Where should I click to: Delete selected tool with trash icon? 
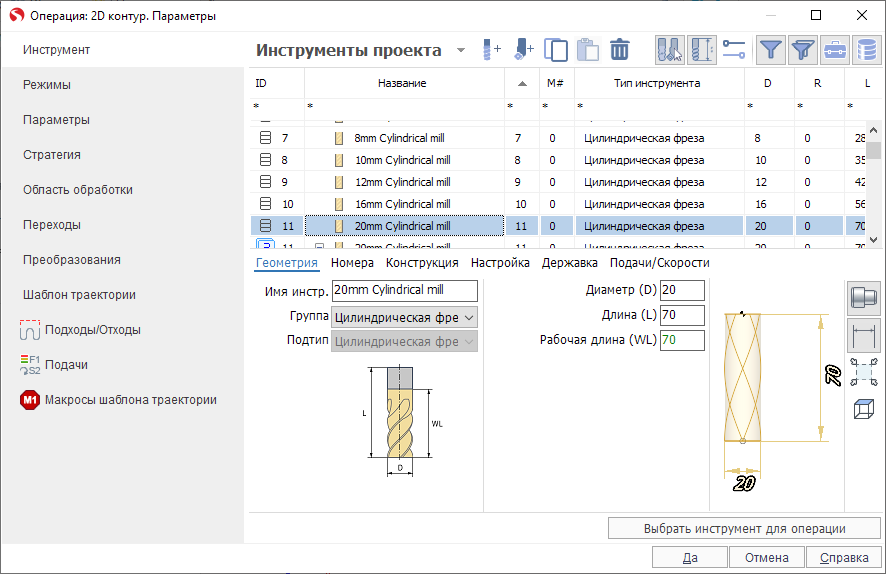[620, 49]
